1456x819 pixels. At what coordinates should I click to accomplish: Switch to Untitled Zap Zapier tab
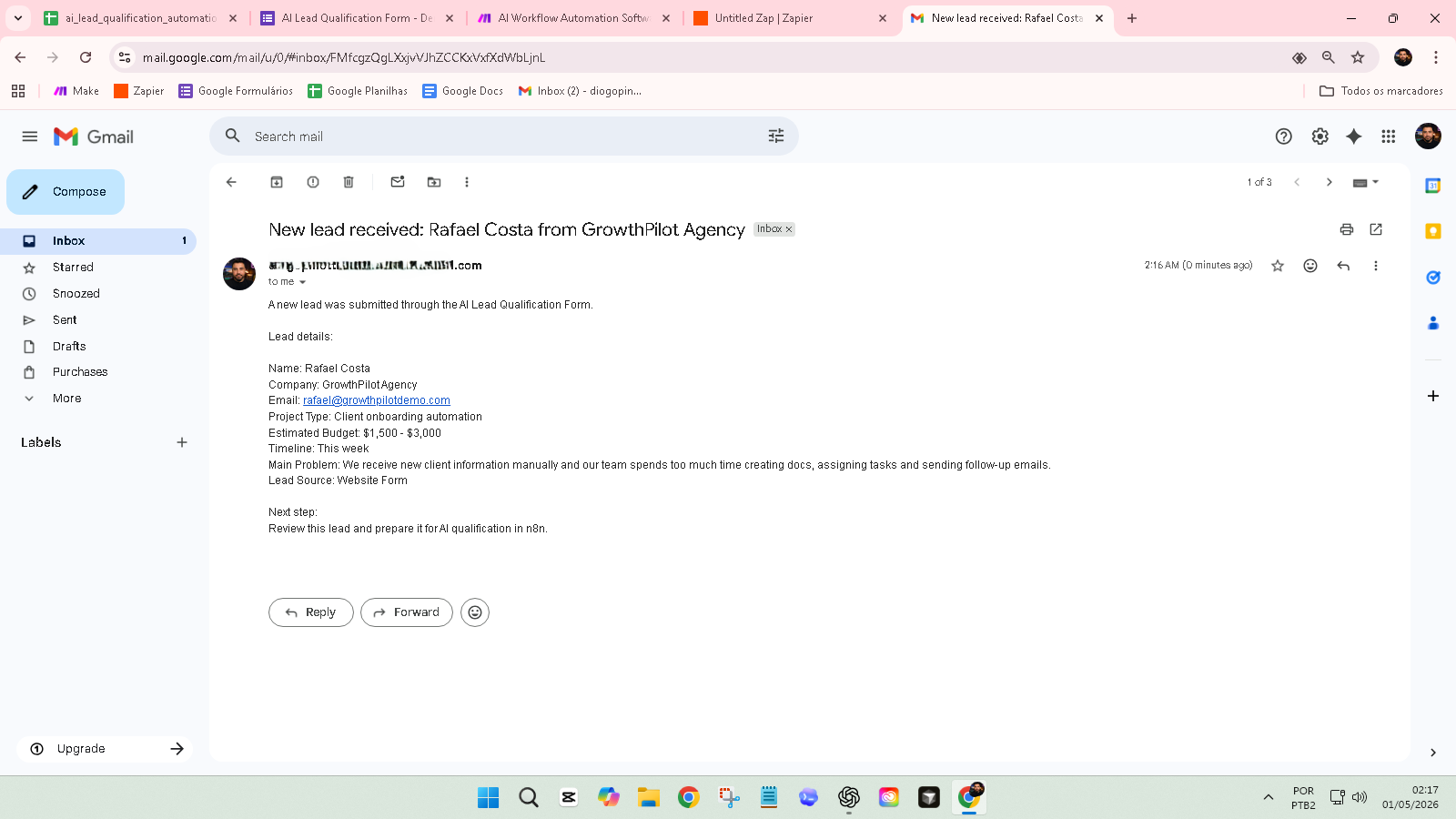(791, 18)
